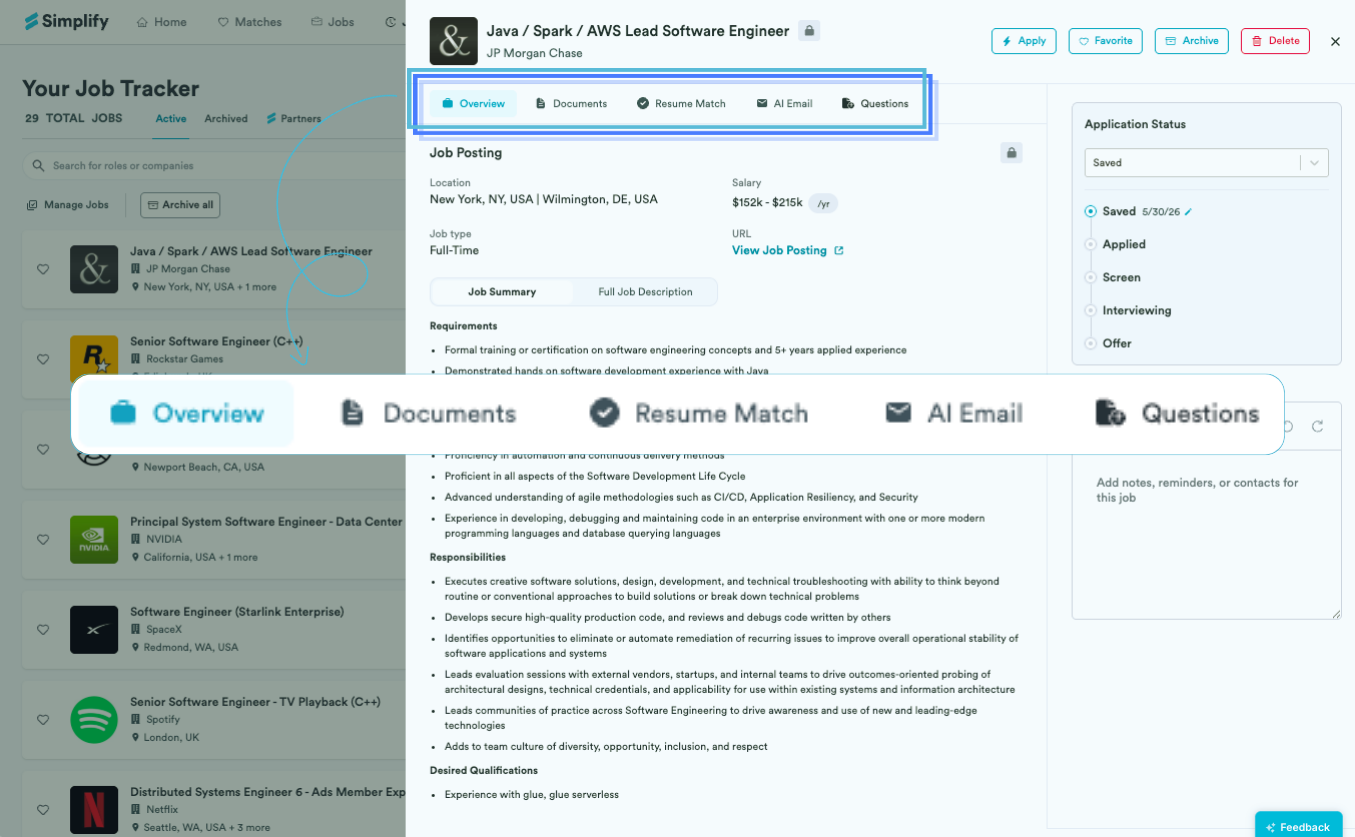The width and height of the screenshot is (1355, 837).
Task: Open the AI Email tab
Action: tap(784, 104)
